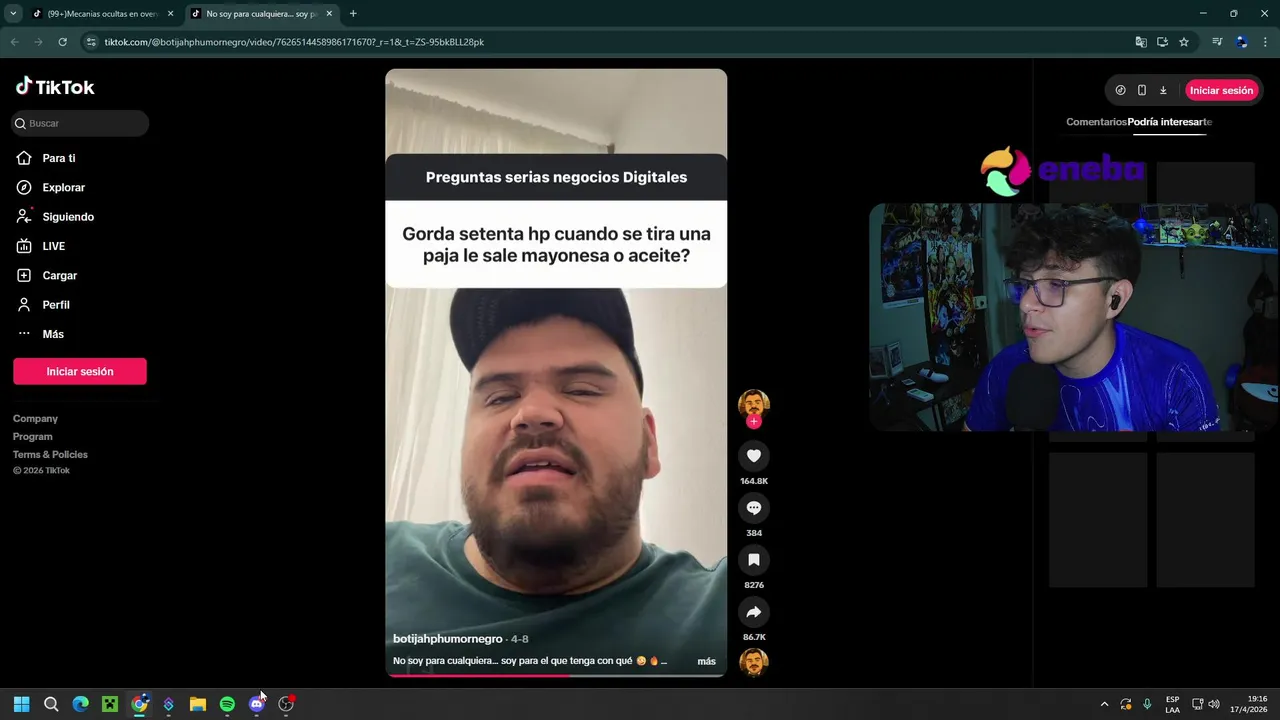Like the video with the heart icon

tap(754, 456)
